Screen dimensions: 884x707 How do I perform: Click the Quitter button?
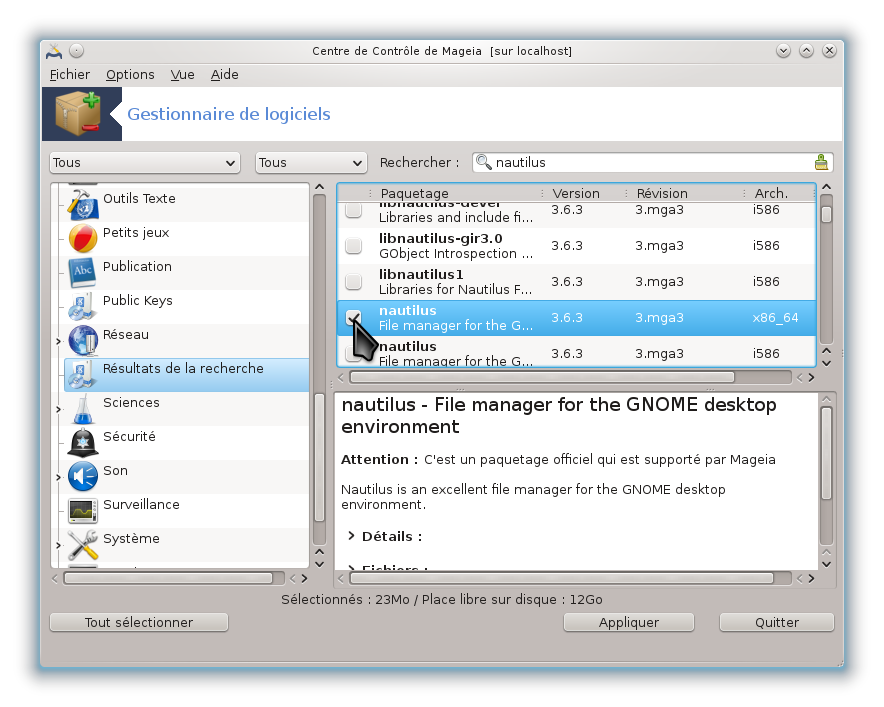(x=776, y=622)
